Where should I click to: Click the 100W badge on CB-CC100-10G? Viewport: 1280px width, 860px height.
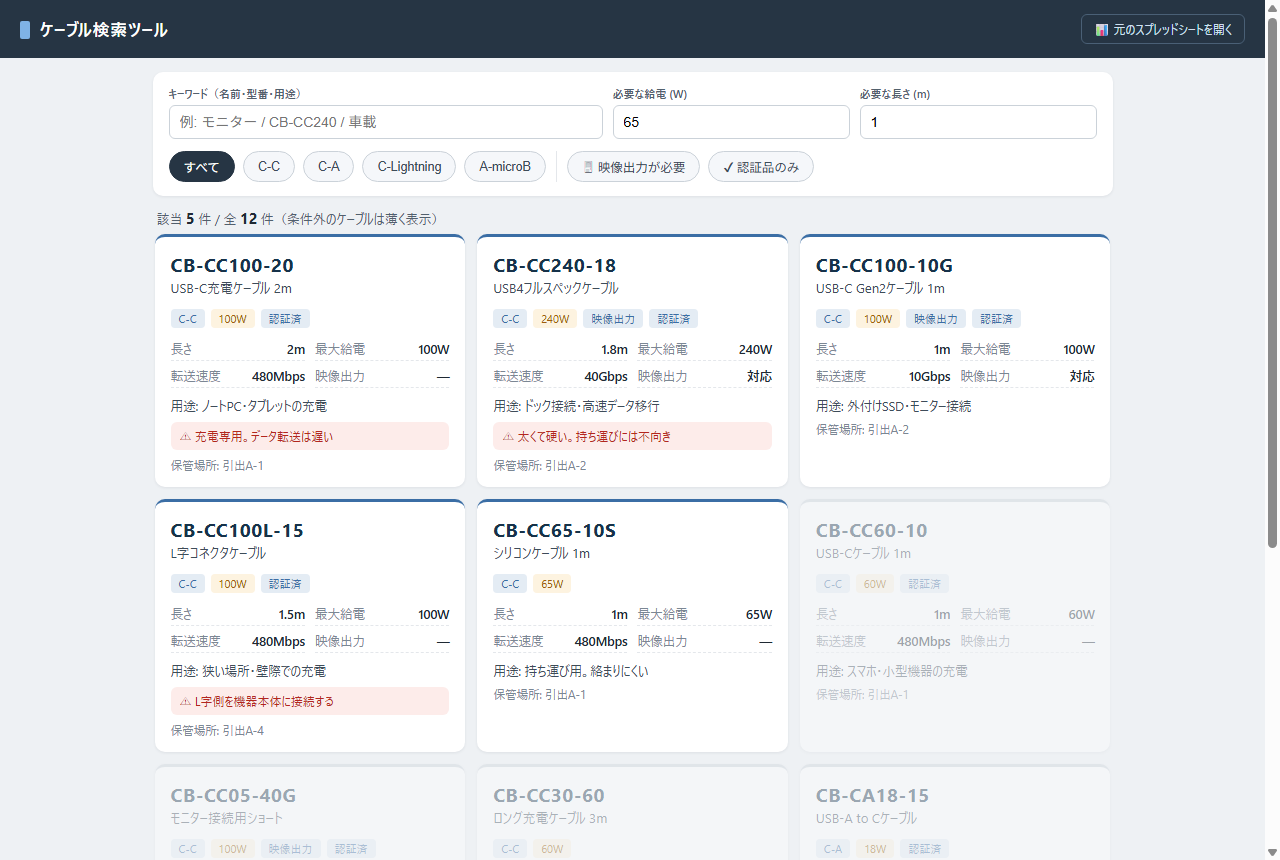coord(878,319)
